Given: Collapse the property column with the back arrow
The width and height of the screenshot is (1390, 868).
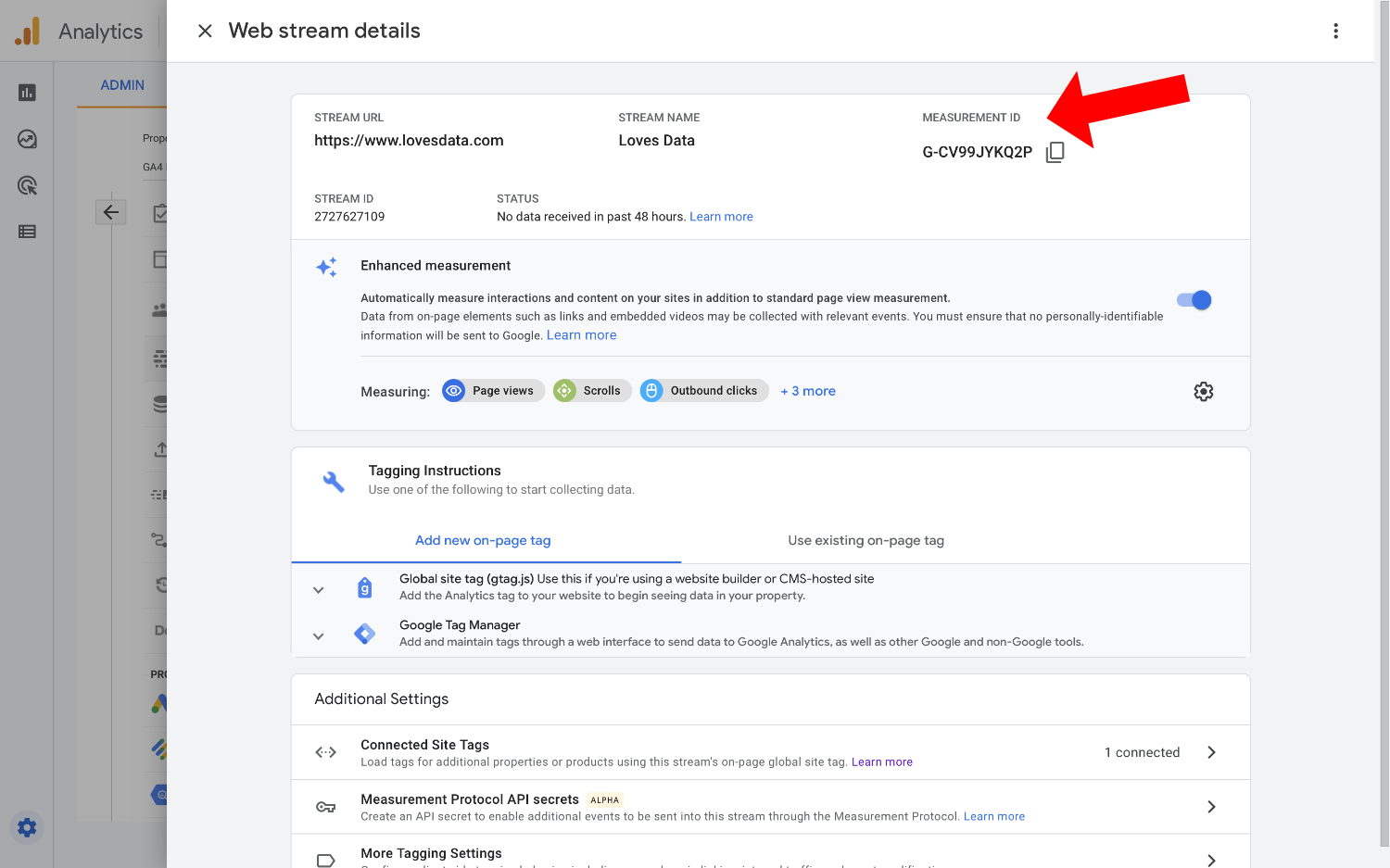Looking at the screenshot, I should tap(110, 211).
